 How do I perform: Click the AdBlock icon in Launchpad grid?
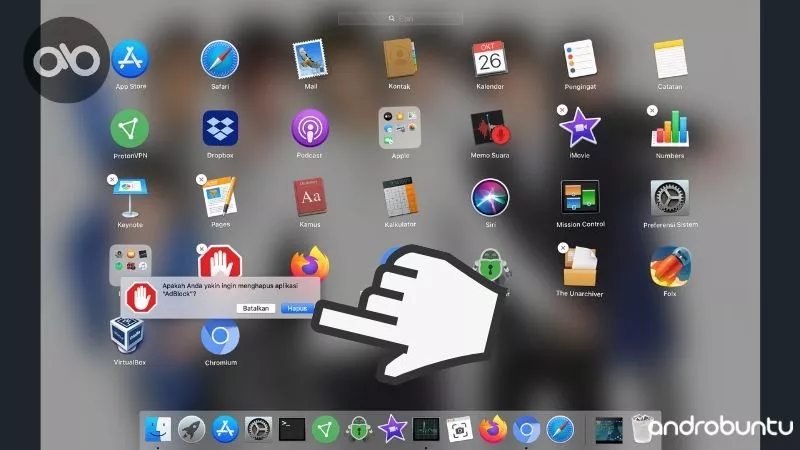(220, 262)
